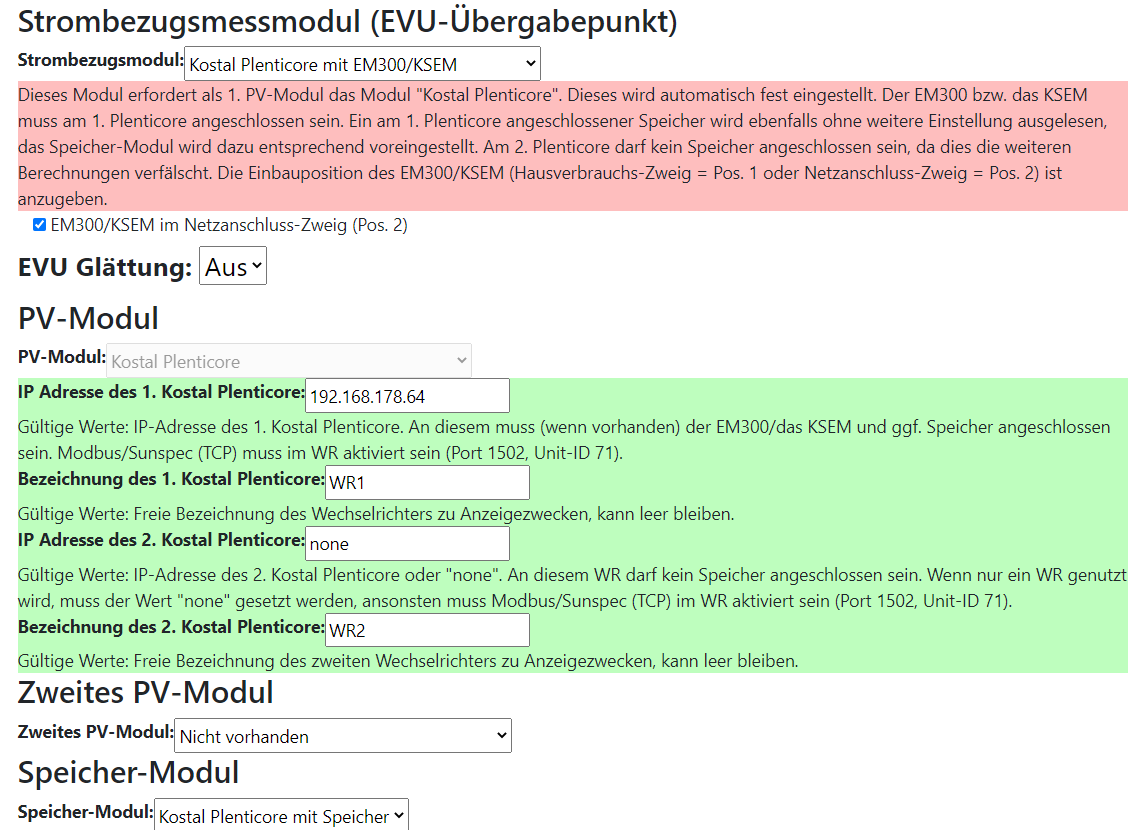Screen dimensions: 1130x830
Task: Click hint text 'IP-Adresse des 2. Kostal Plenticore oder "none"'
Action: 572,587
